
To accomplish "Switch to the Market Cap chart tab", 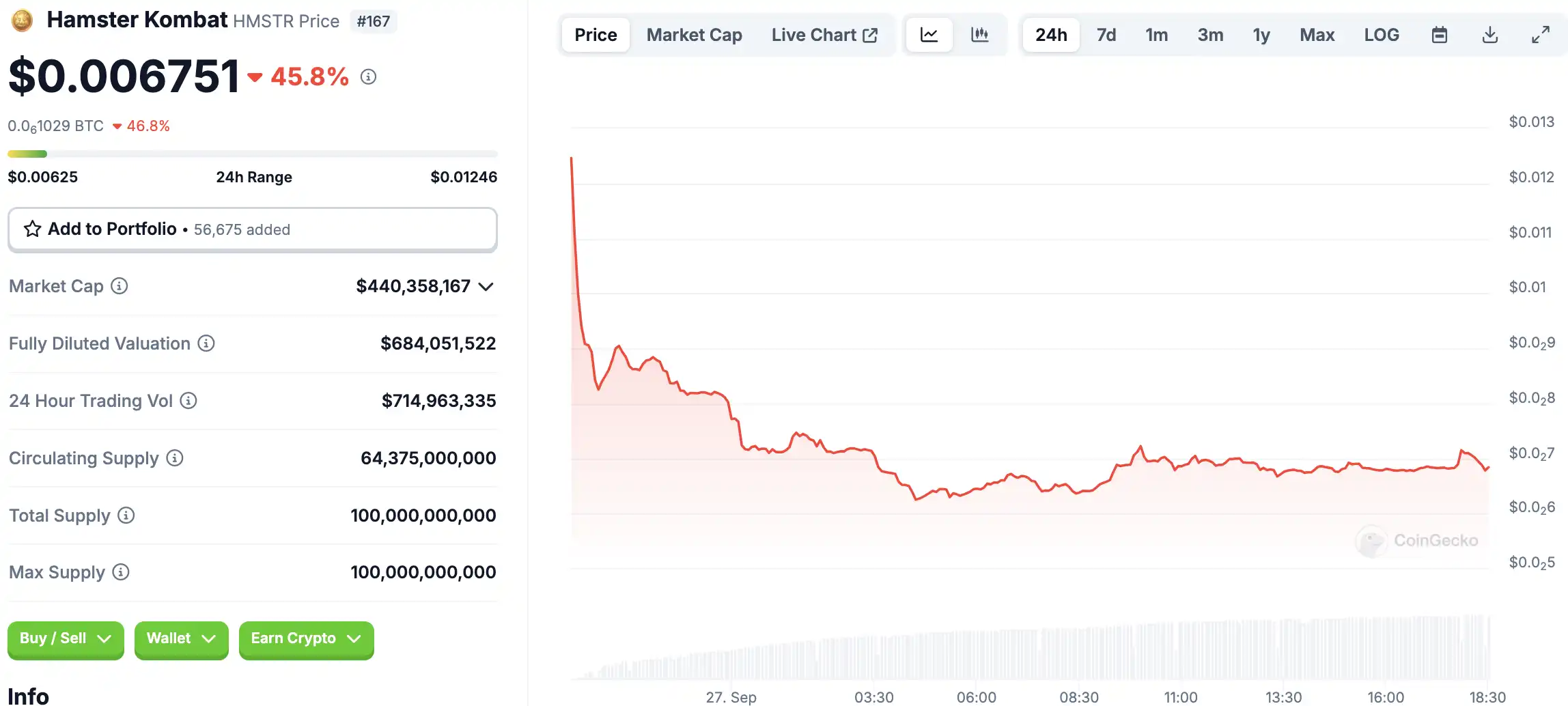I will [694, 35].
